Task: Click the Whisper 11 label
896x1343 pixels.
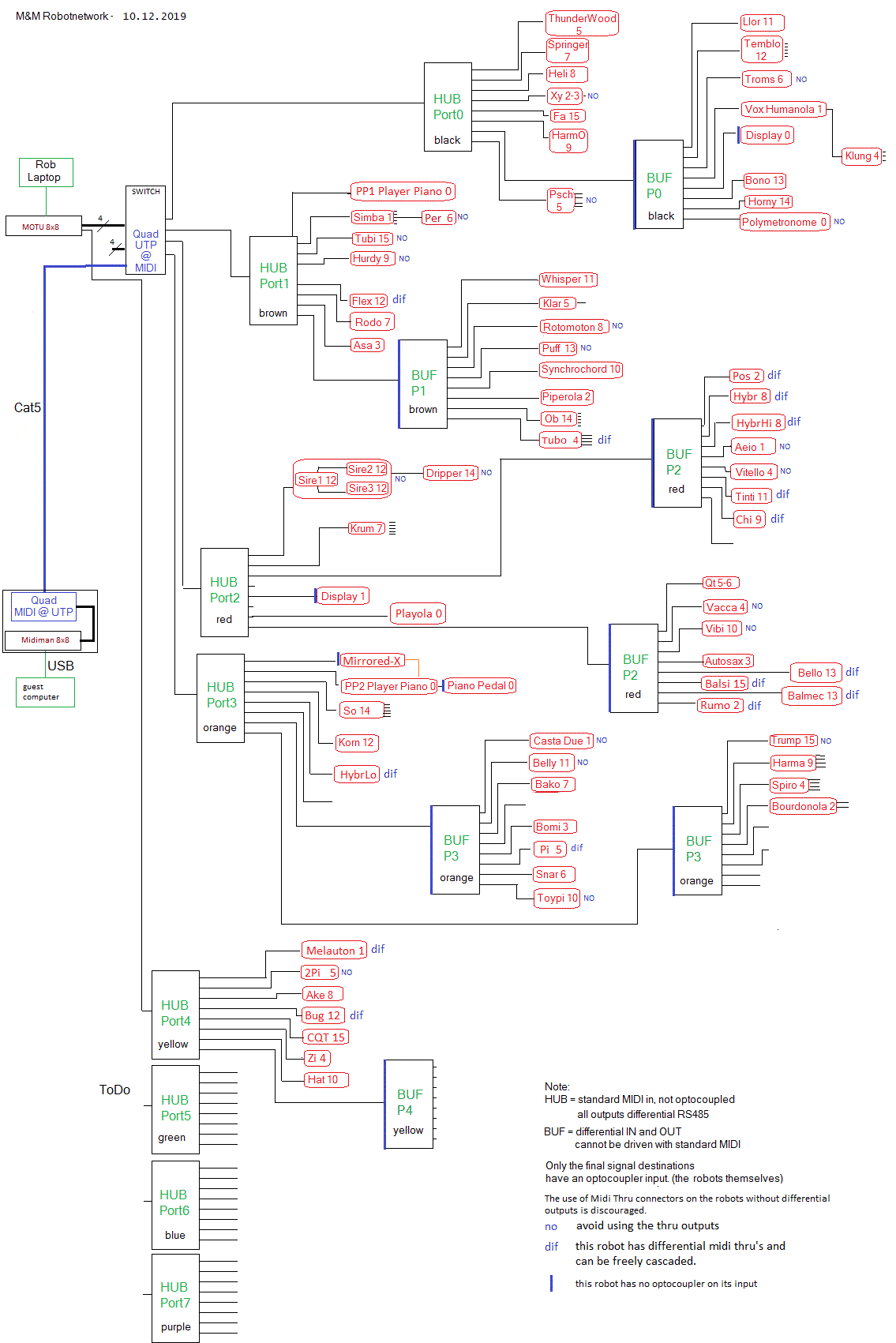Action: coord(568,279)
